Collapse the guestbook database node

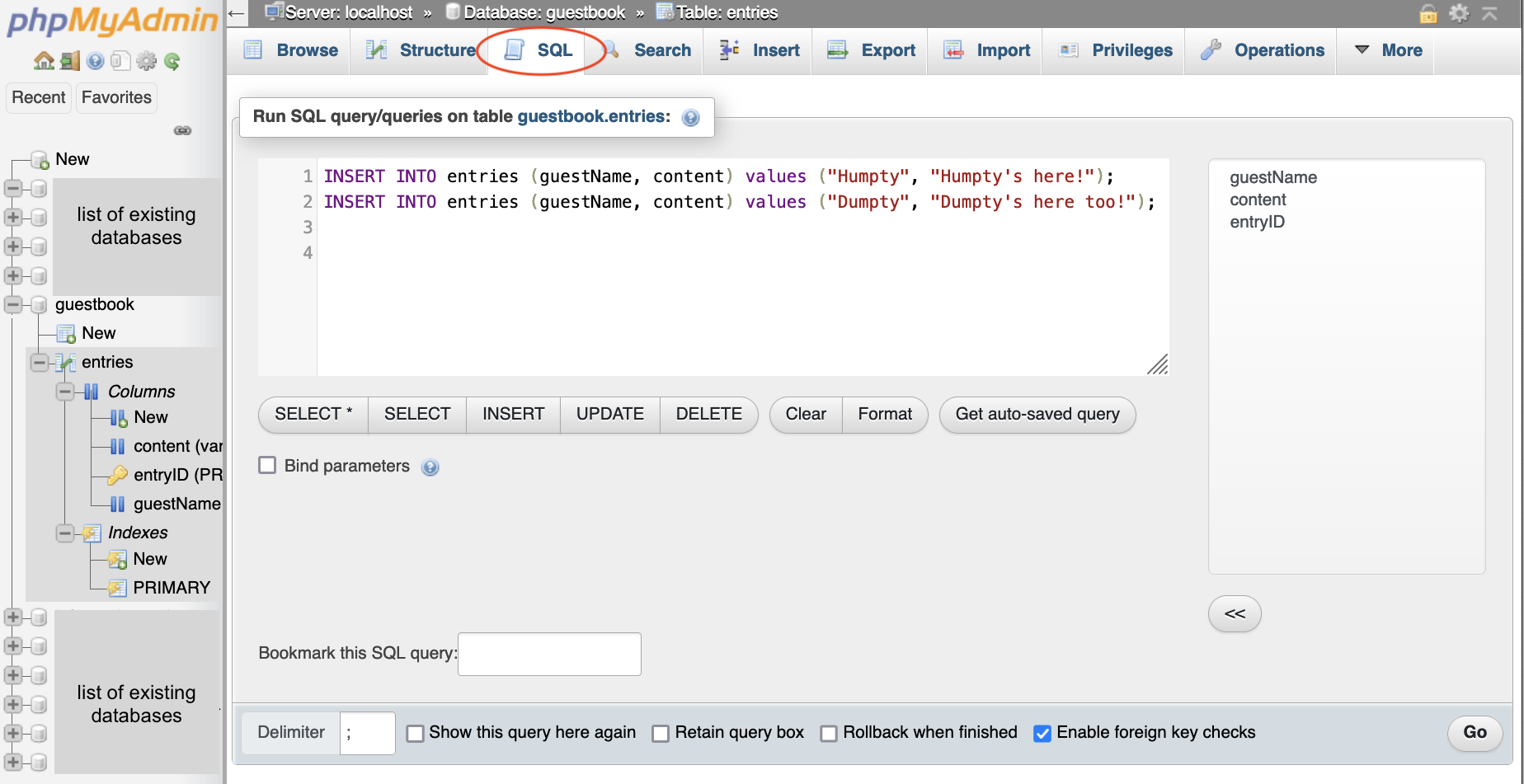12,305
